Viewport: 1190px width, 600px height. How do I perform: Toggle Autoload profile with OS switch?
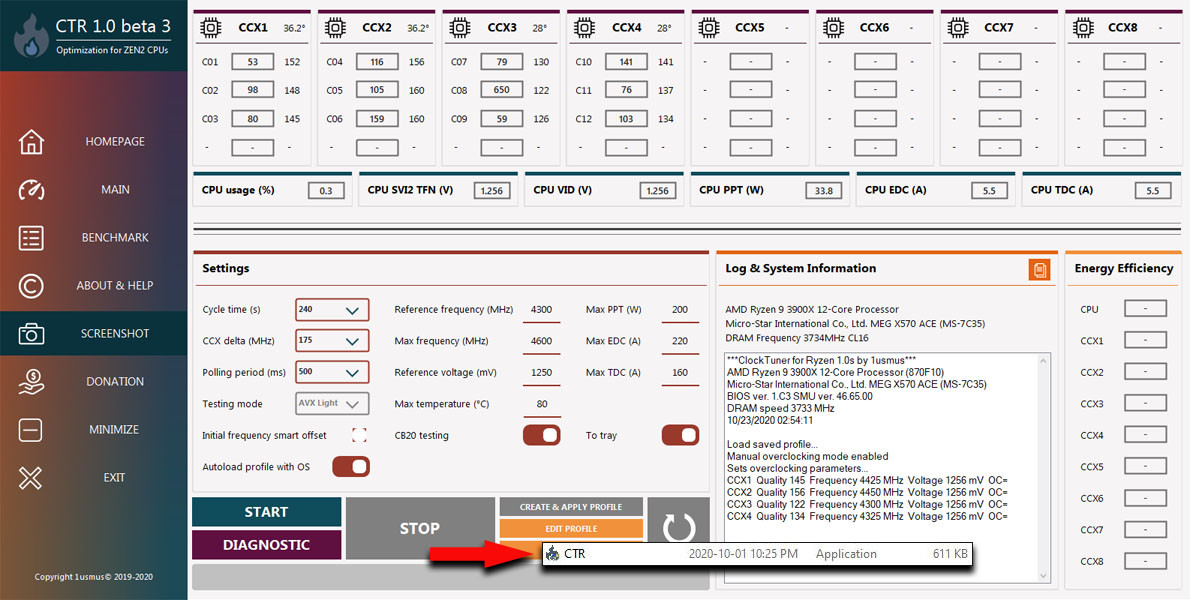tap(351, 466)
